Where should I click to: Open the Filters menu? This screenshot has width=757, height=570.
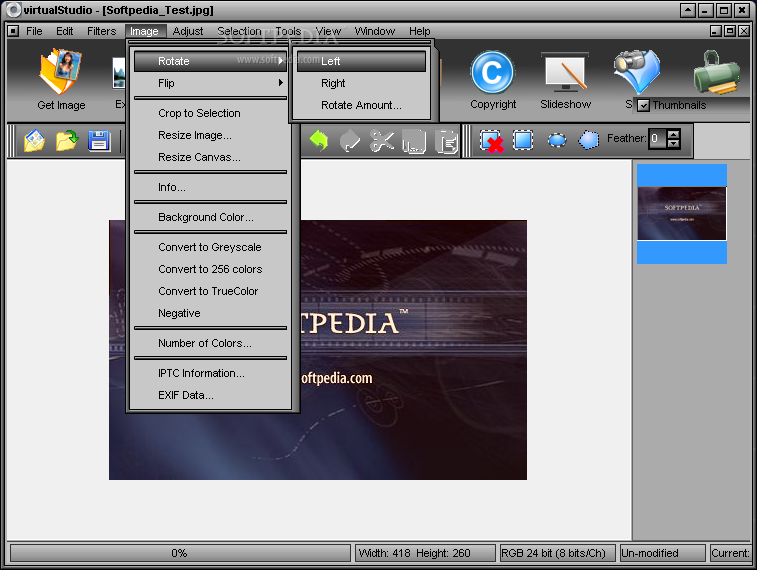[101, 31]
